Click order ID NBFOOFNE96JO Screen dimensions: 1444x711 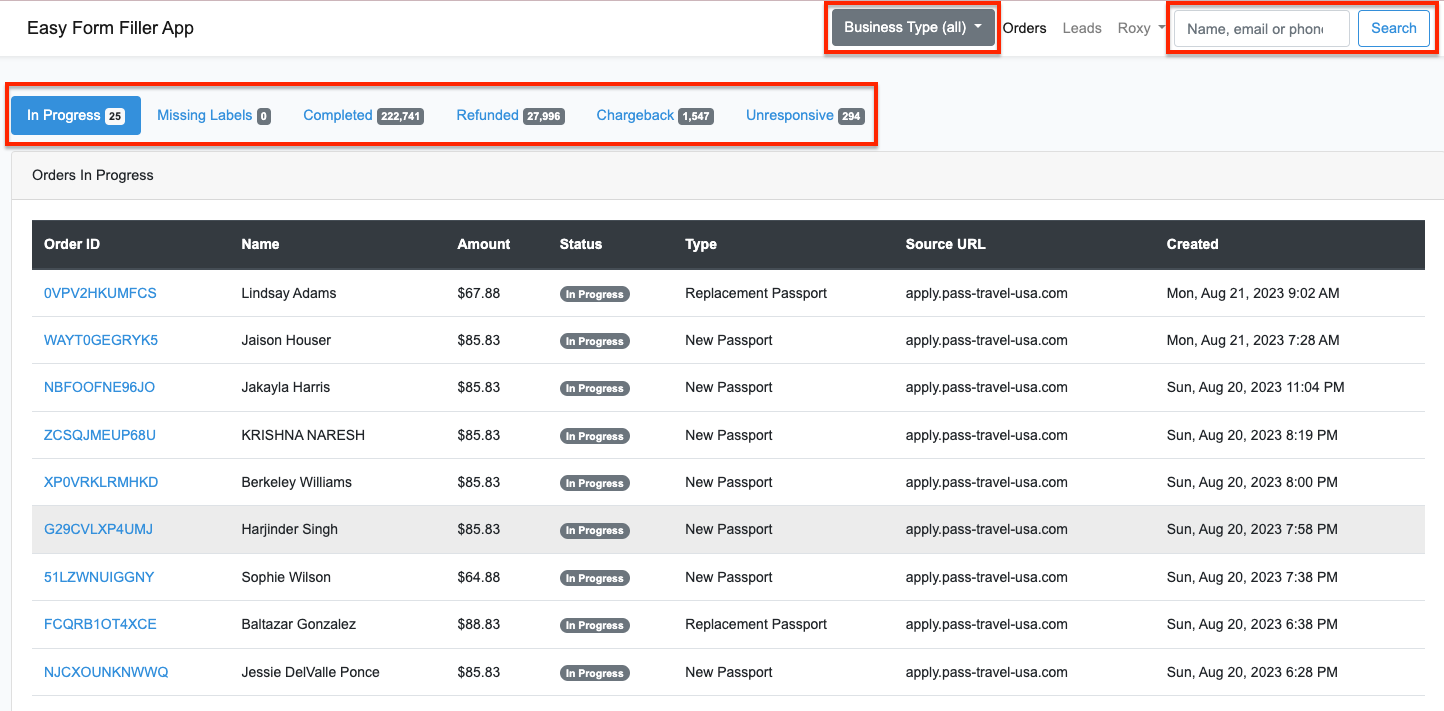(x=99, y=387)
